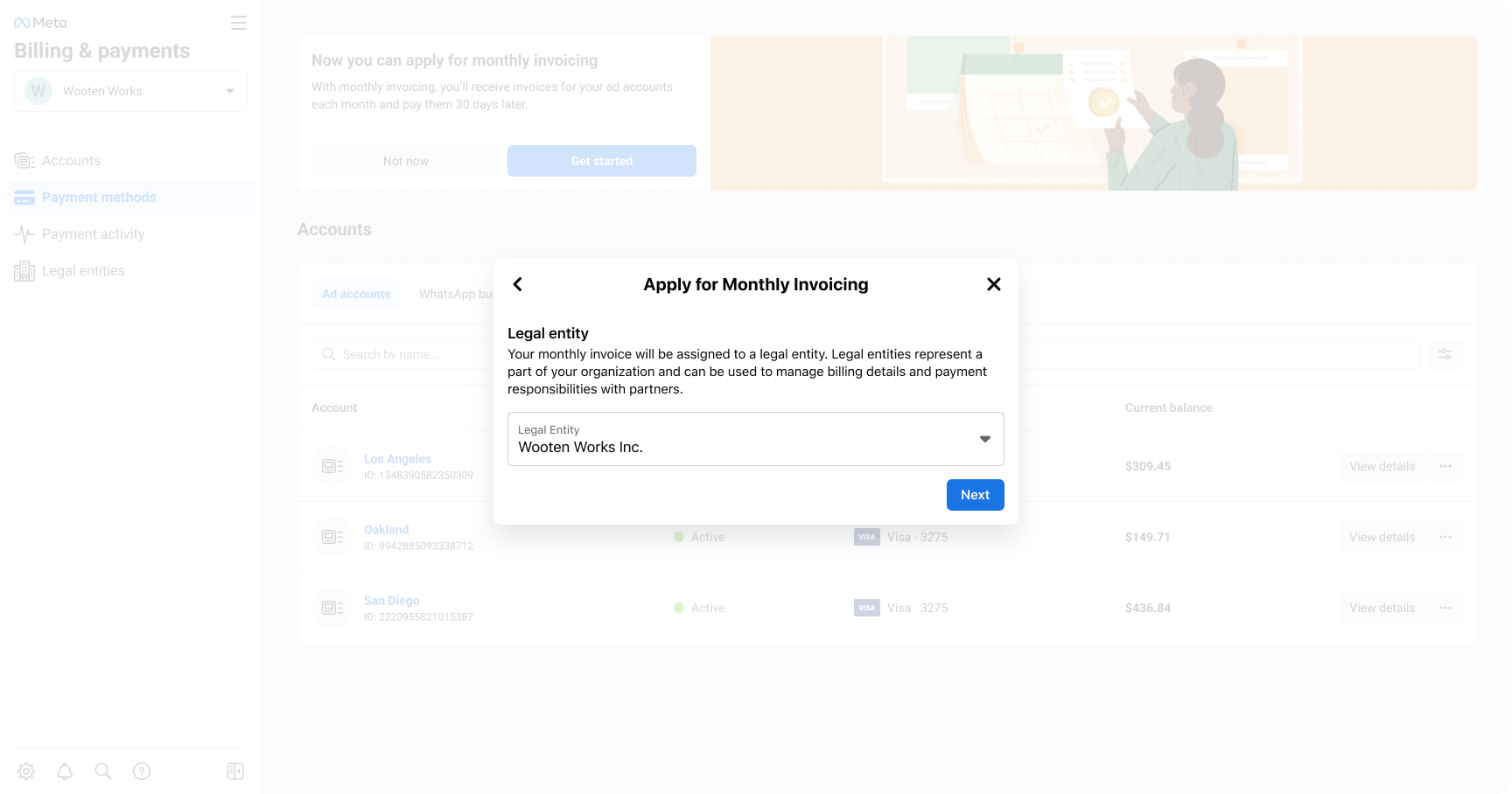The height and width of the screenshot is (794, 1512).
Task: View details for Oakland account
Action: coord(1382,537)
